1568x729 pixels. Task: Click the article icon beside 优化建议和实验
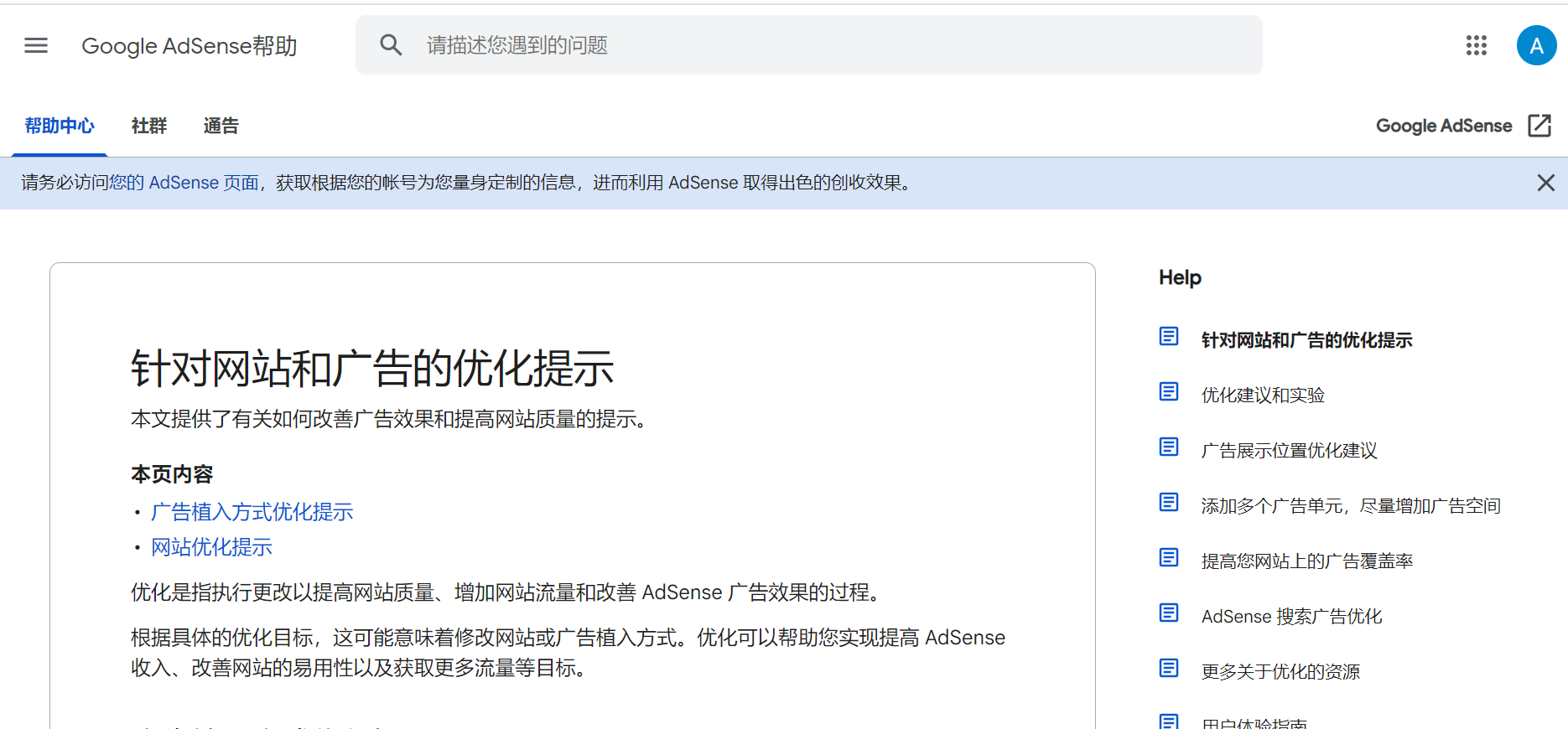point(1169,392)
